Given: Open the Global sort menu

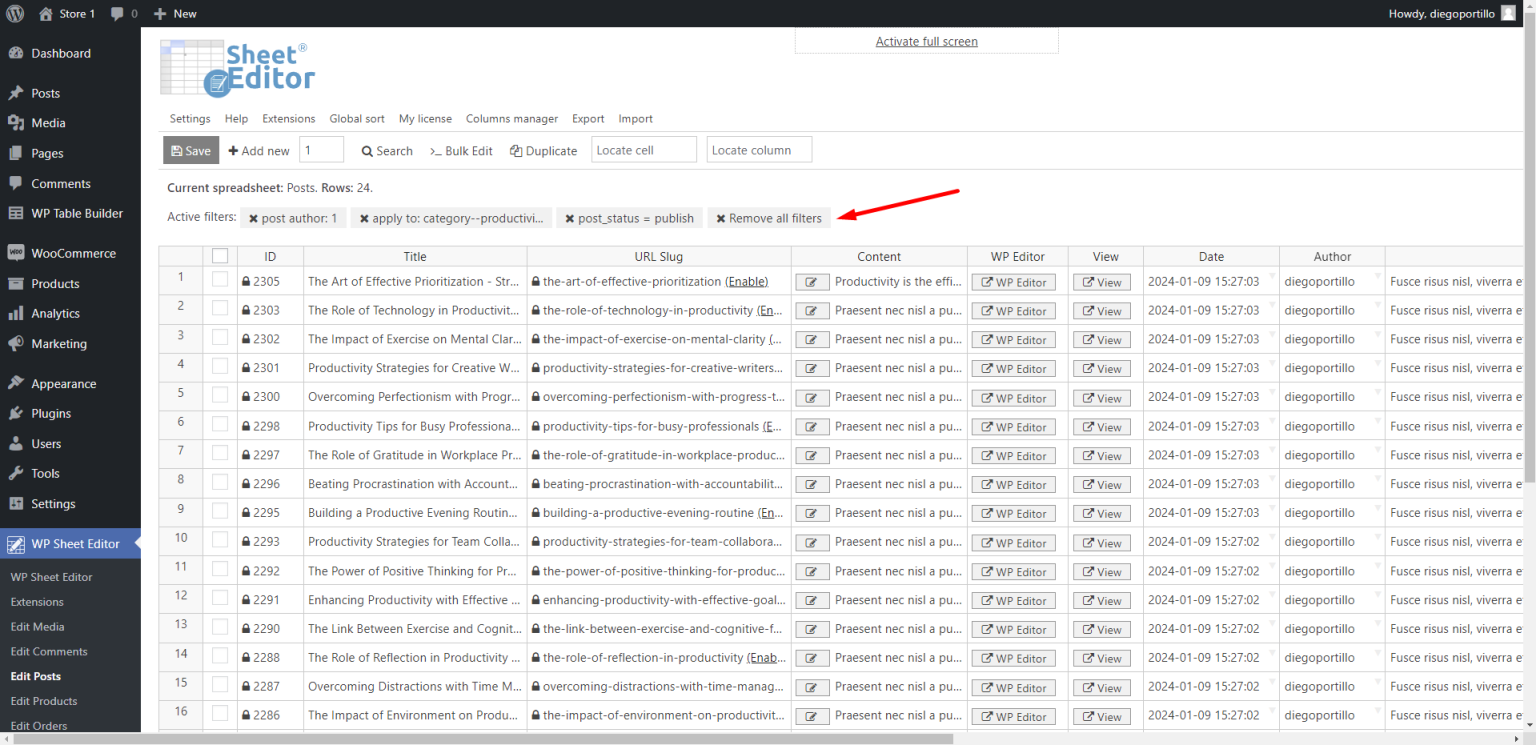Looking at the screenshot, I should click(357, 119).
